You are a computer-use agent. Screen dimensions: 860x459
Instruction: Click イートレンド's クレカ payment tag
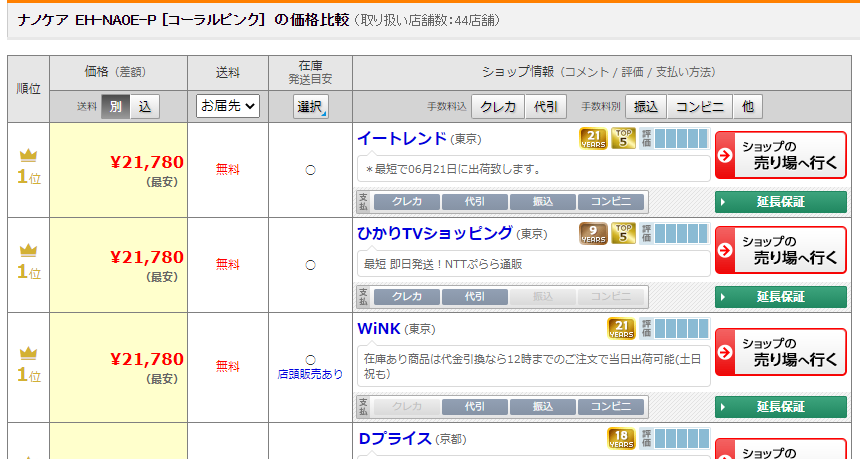pos(406,202)
